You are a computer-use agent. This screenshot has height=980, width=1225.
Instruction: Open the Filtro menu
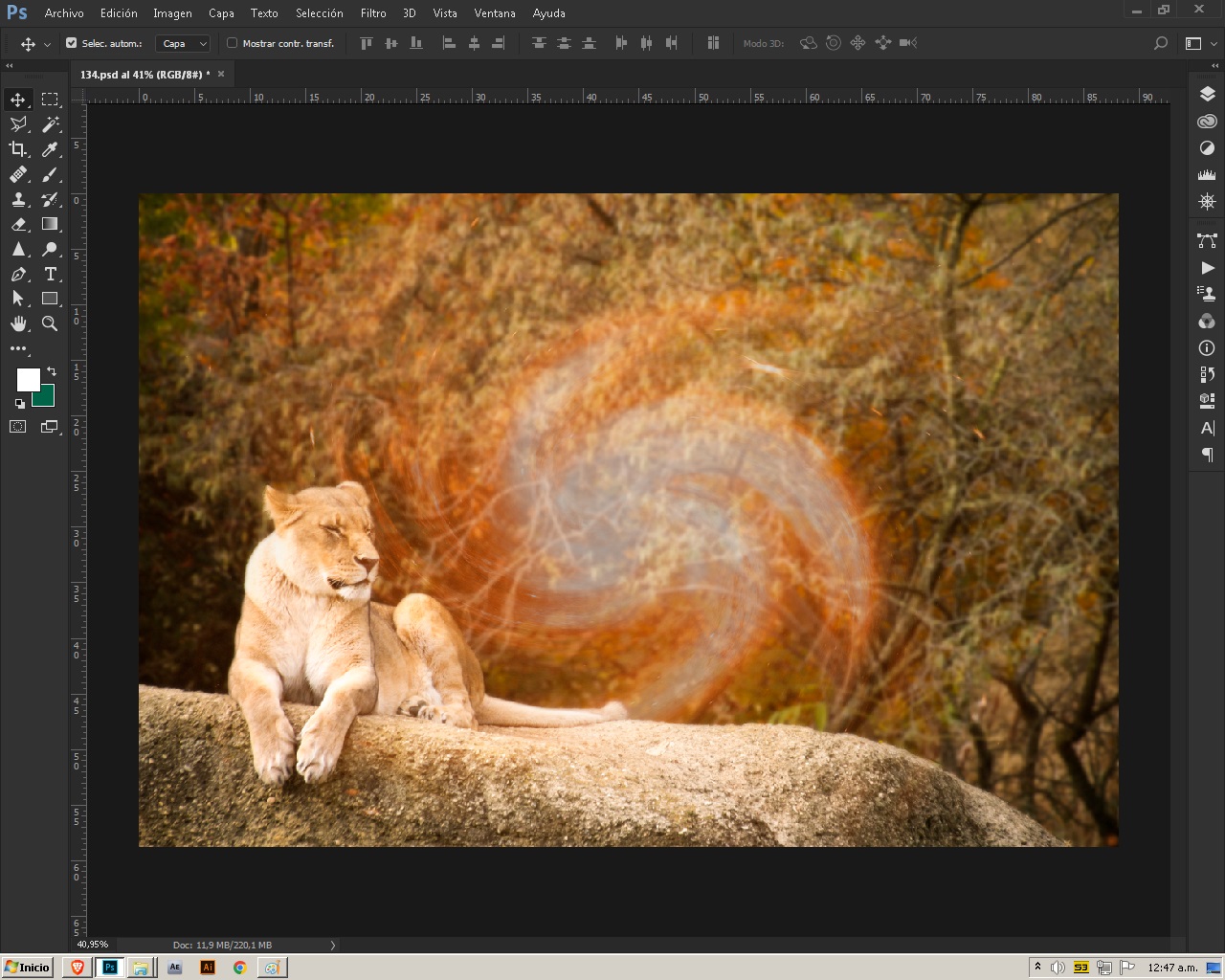[x=373, y=13]
